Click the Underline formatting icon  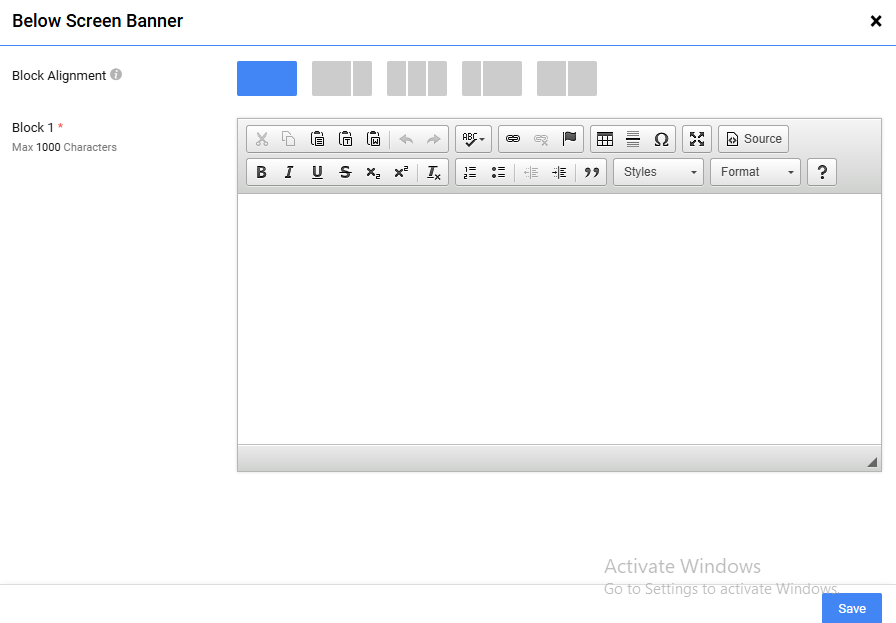pyautogui.click(x=317, y=172)
